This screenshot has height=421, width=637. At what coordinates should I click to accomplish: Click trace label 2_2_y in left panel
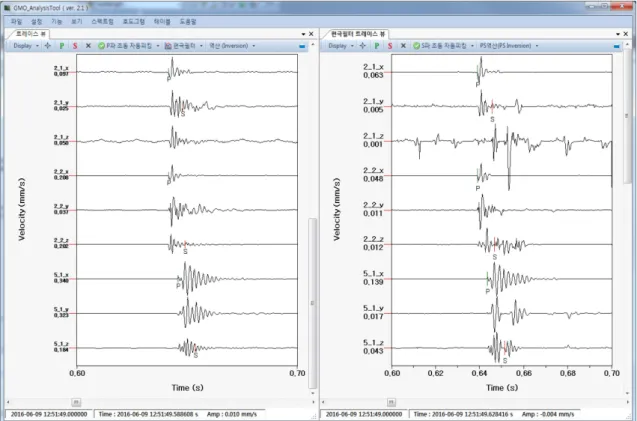click(x=61, y=206)
